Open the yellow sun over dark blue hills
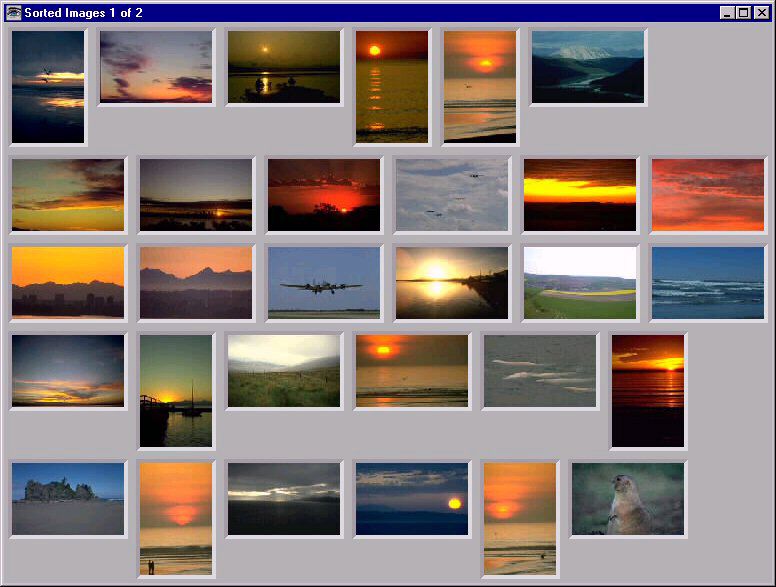 tap(412, 499)
